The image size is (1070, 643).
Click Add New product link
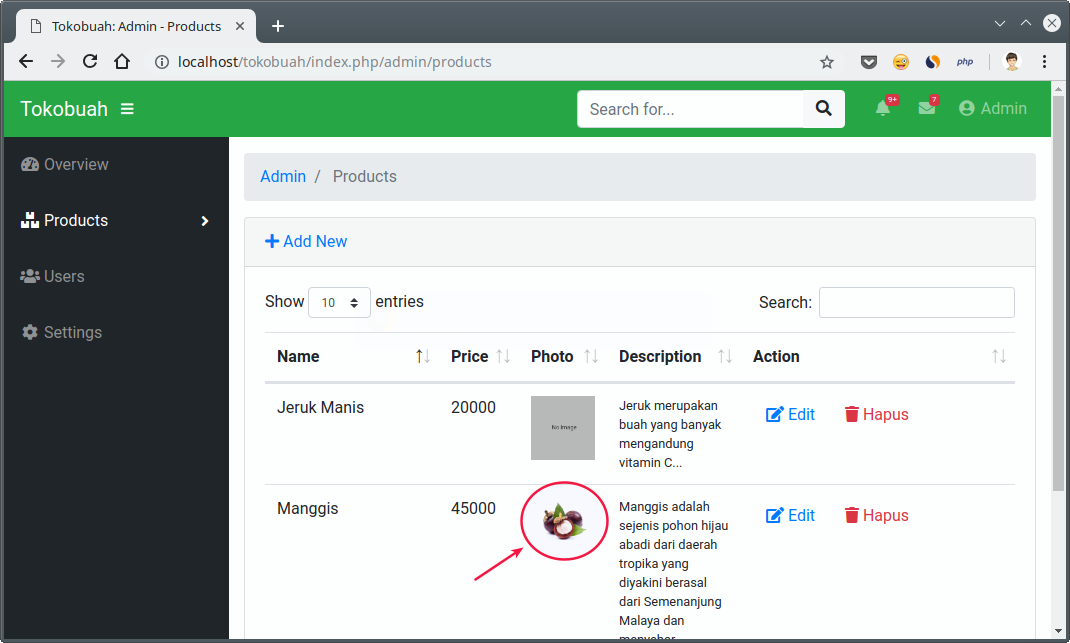306,241
